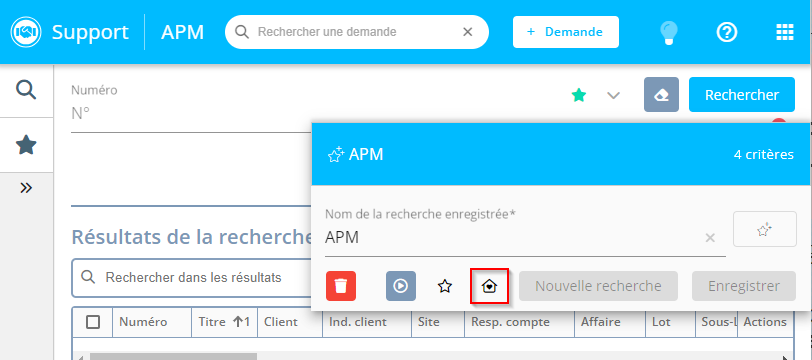Click the horizontal scrollbar of results table
Image resolution: width=812 pixels, height=360 pixels.
tap(173, 356)
